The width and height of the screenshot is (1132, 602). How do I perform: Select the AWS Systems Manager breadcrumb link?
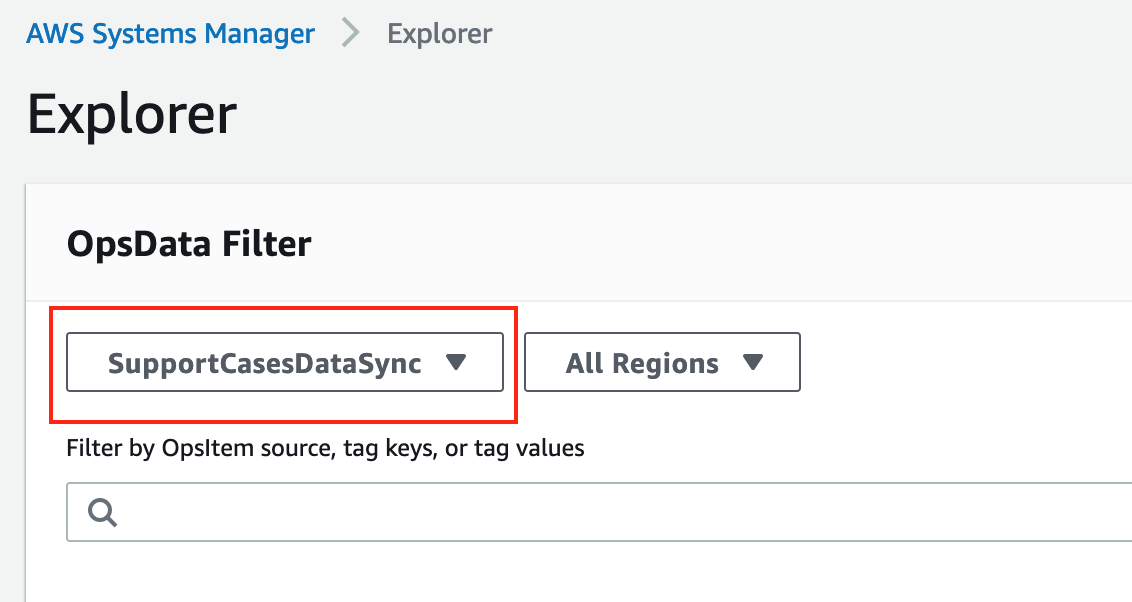(169, 32)
